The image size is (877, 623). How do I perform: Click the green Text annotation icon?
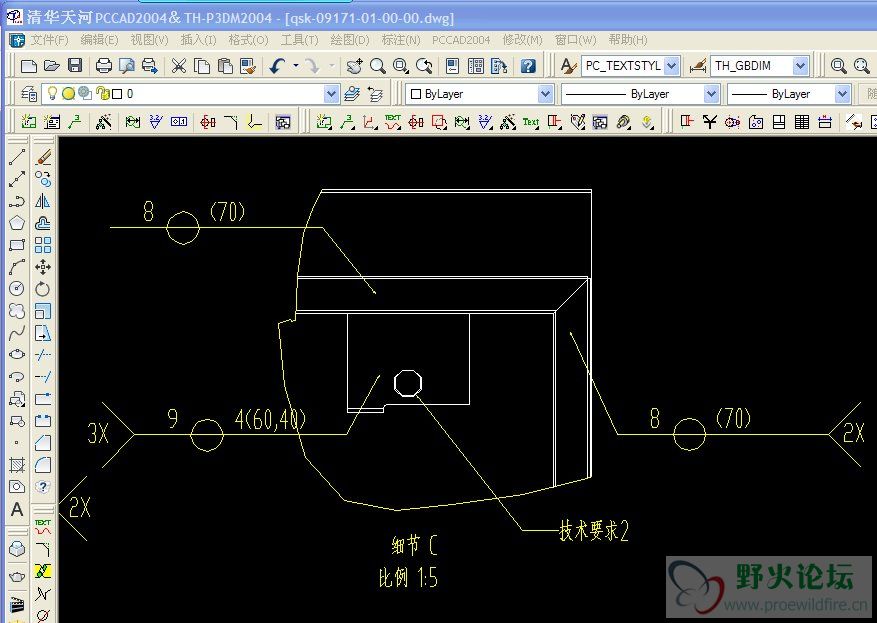pyautogui.click(x=530, y=121)
